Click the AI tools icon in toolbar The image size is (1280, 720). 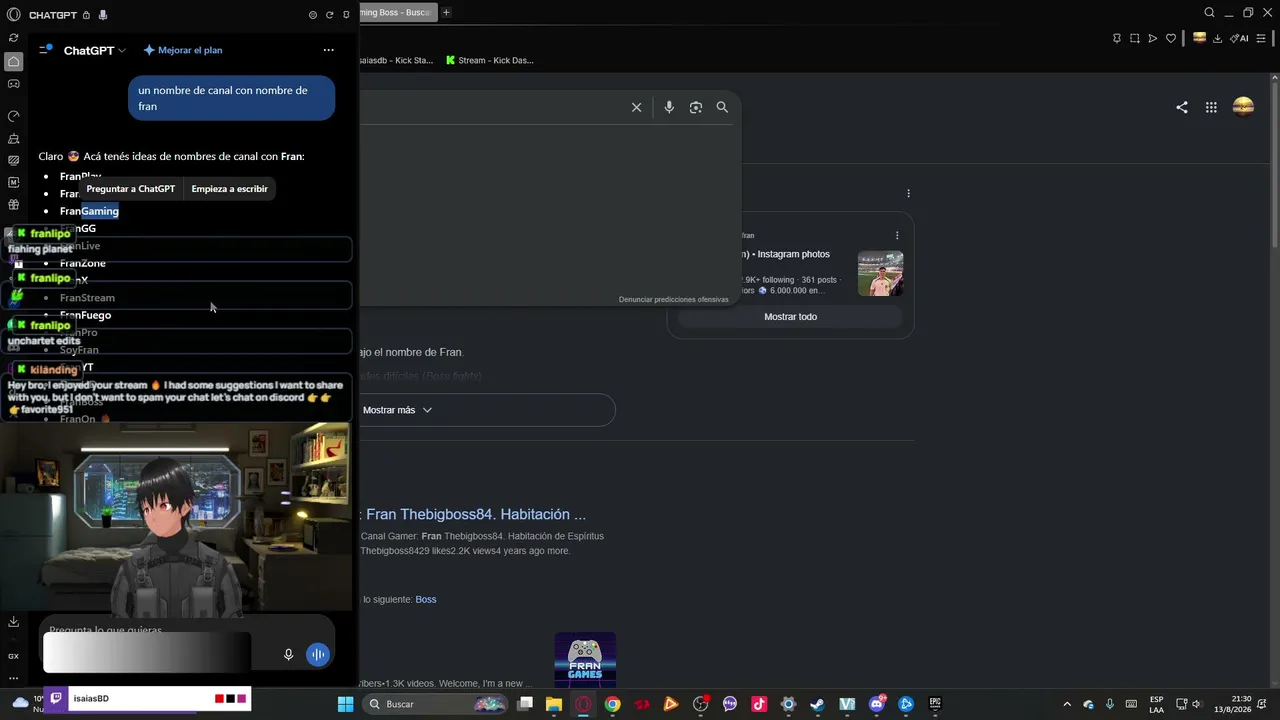tap(1240, 38)
